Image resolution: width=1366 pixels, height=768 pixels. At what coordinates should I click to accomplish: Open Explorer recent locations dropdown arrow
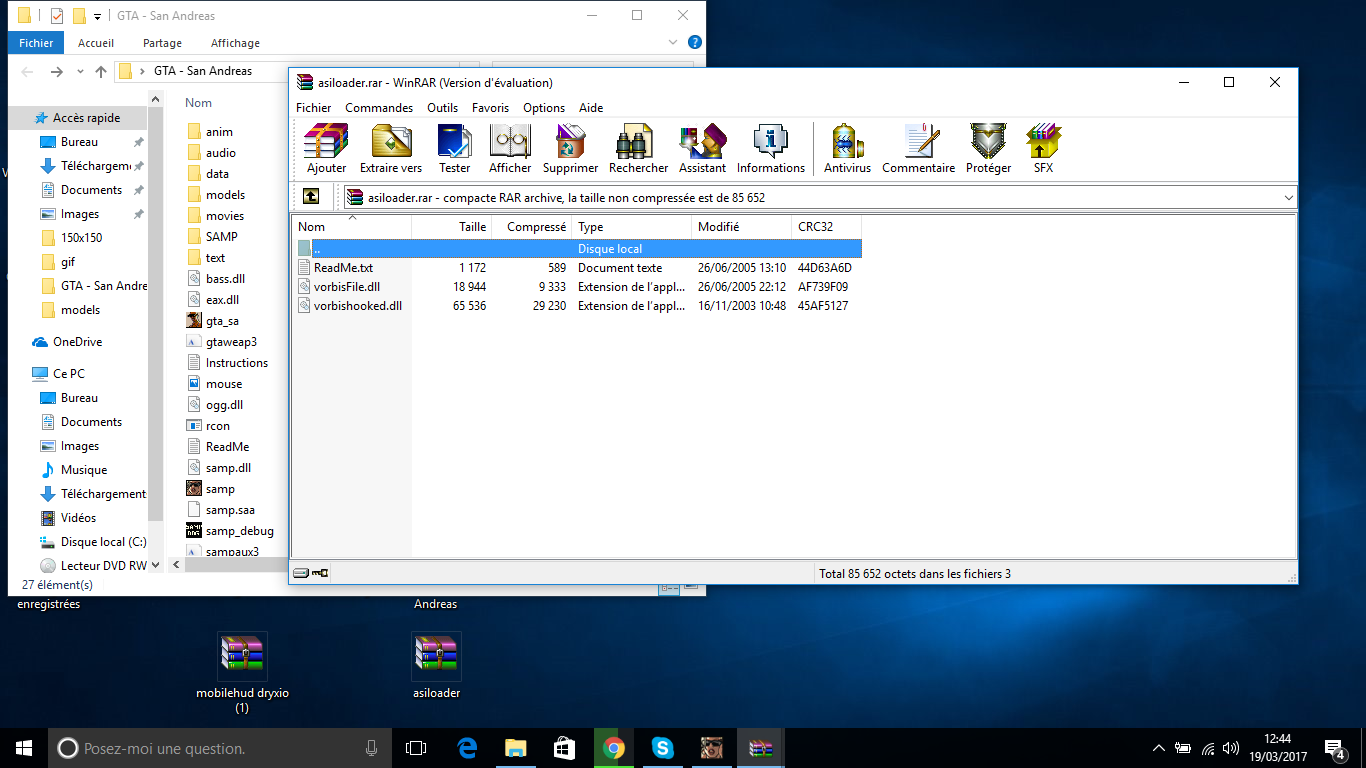(x=80, y=72)
